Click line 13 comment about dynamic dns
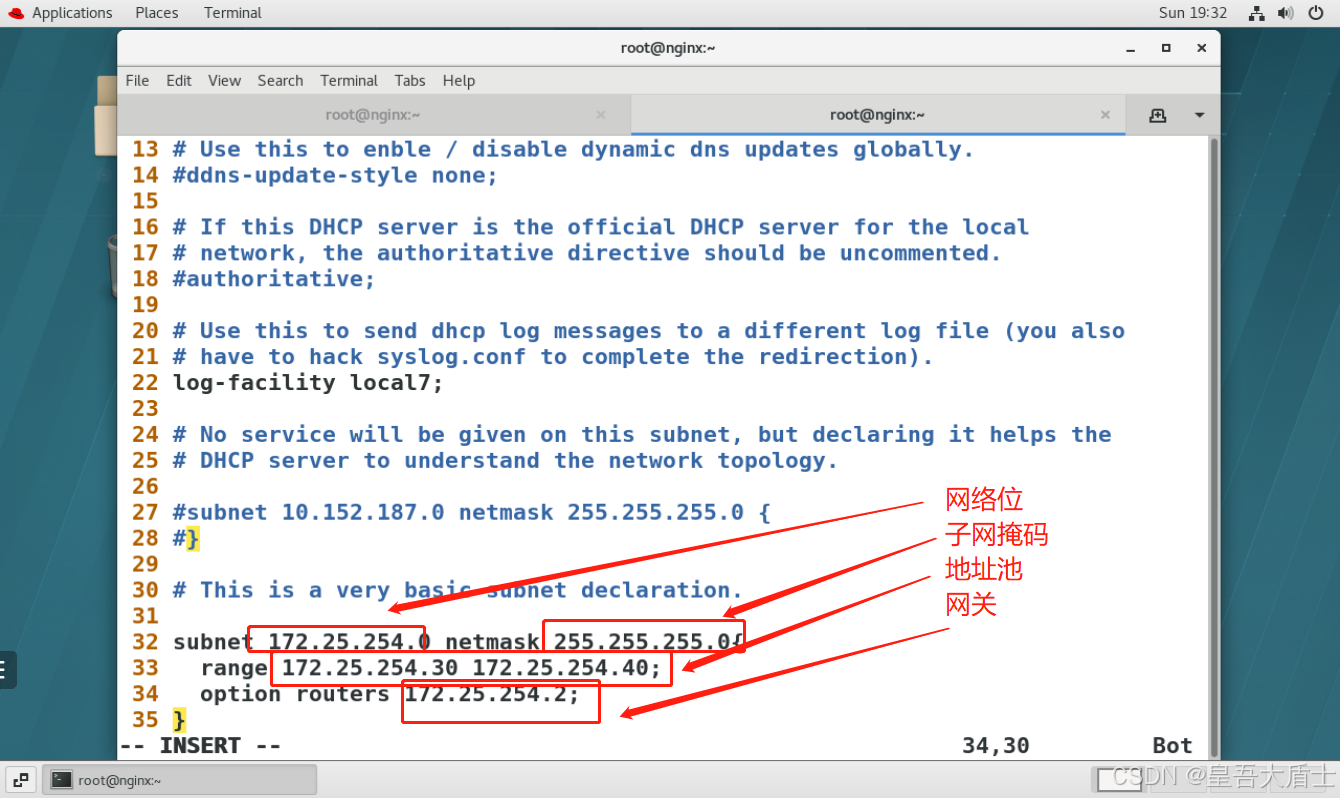This screenshot has width=1340, height=798. (x=573, y=149)
